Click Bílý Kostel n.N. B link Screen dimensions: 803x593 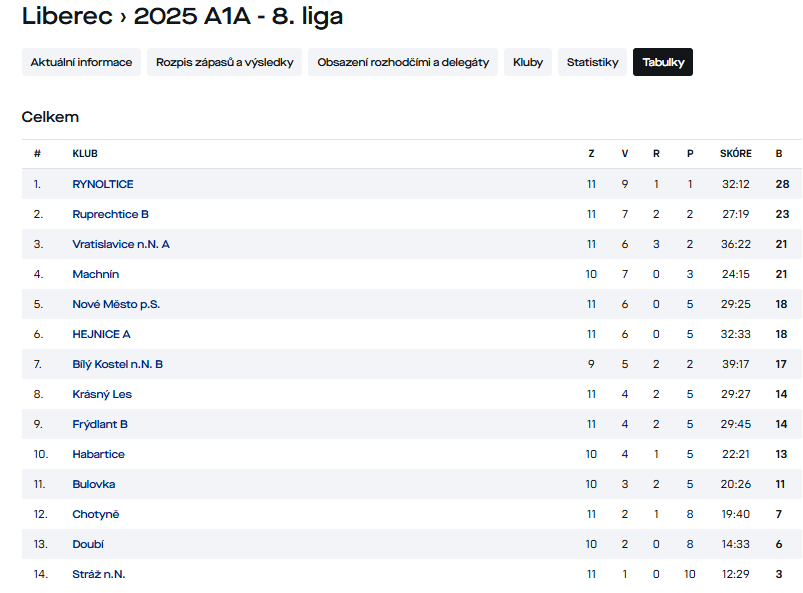click(117, 364)
